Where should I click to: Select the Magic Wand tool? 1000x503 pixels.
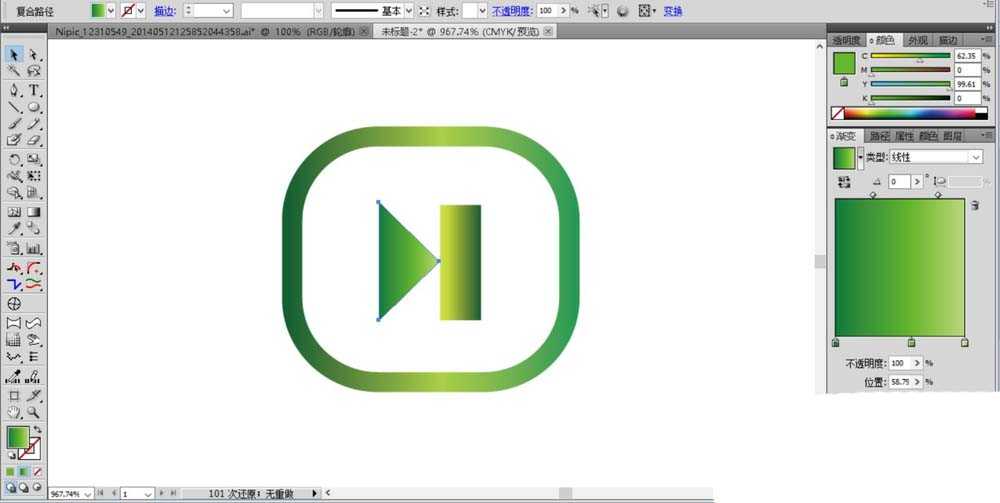coord(14,72)
